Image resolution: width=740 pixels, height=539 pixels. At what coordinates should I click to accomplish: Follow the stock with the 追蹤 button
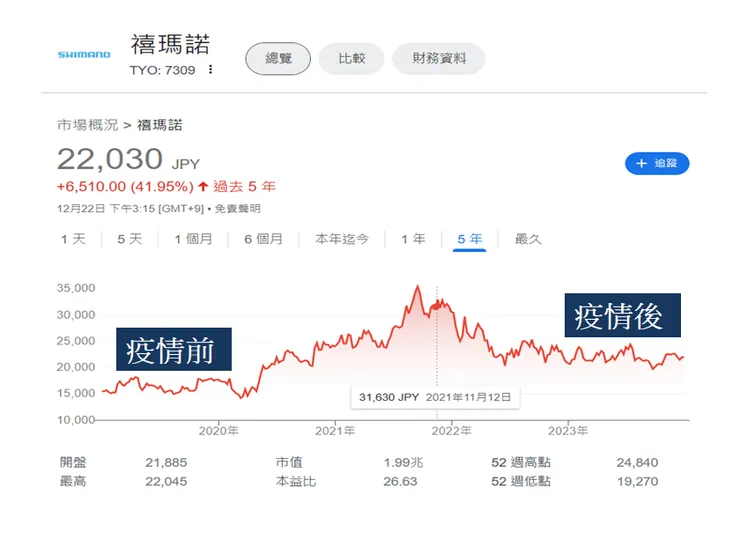click(x=657, y=163)
